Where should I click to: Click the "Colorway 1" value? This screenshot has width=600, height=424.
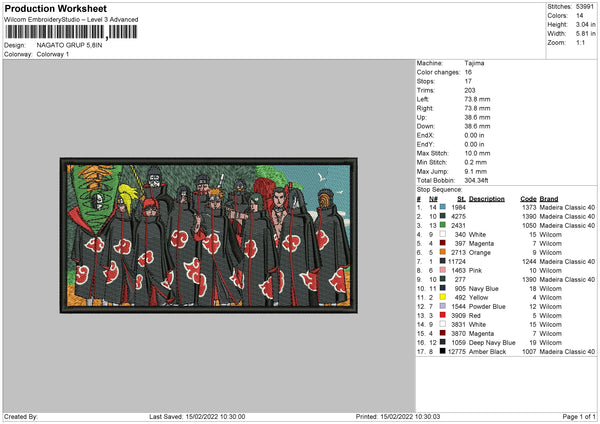pos(53,54)
